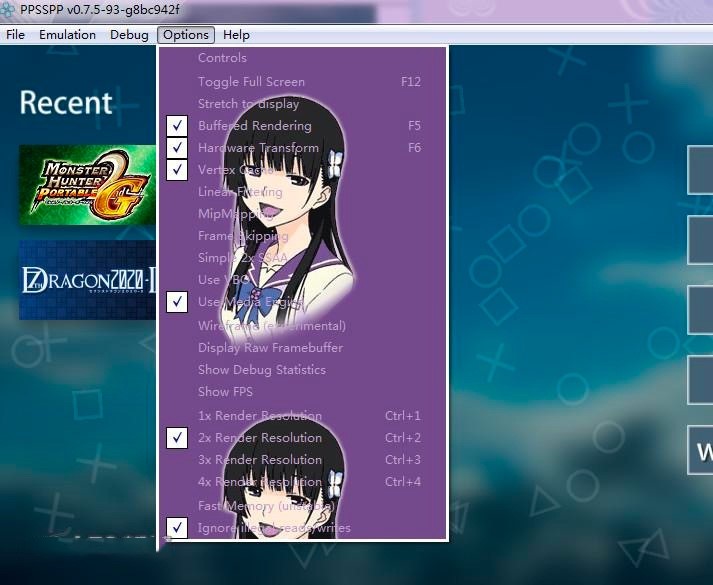Select Controls in Options menu

pyautogui.click(x=302, y=58)
